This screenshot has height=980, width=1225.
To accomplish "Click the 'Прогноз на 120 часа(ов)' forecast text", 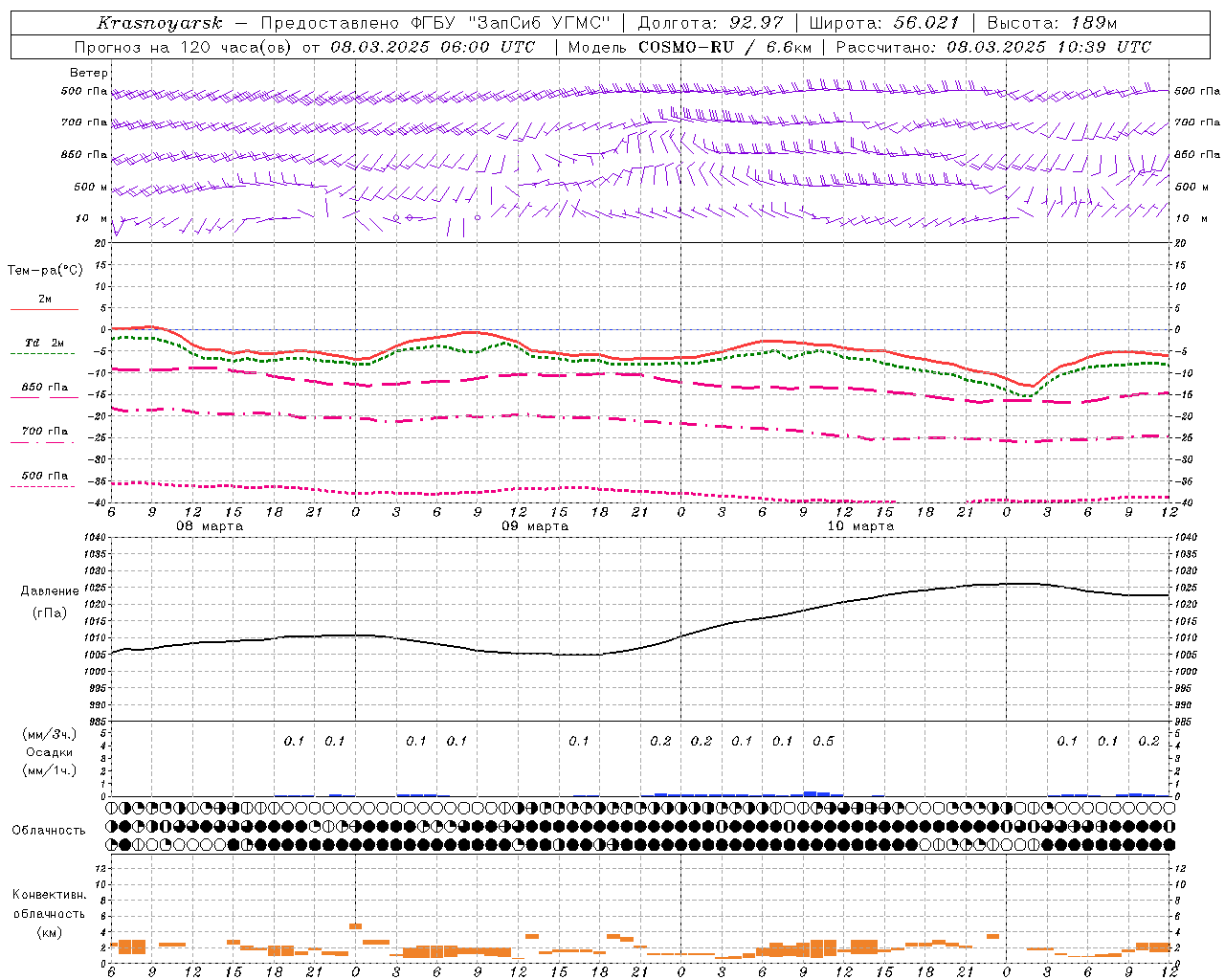I will coord(185,47).
